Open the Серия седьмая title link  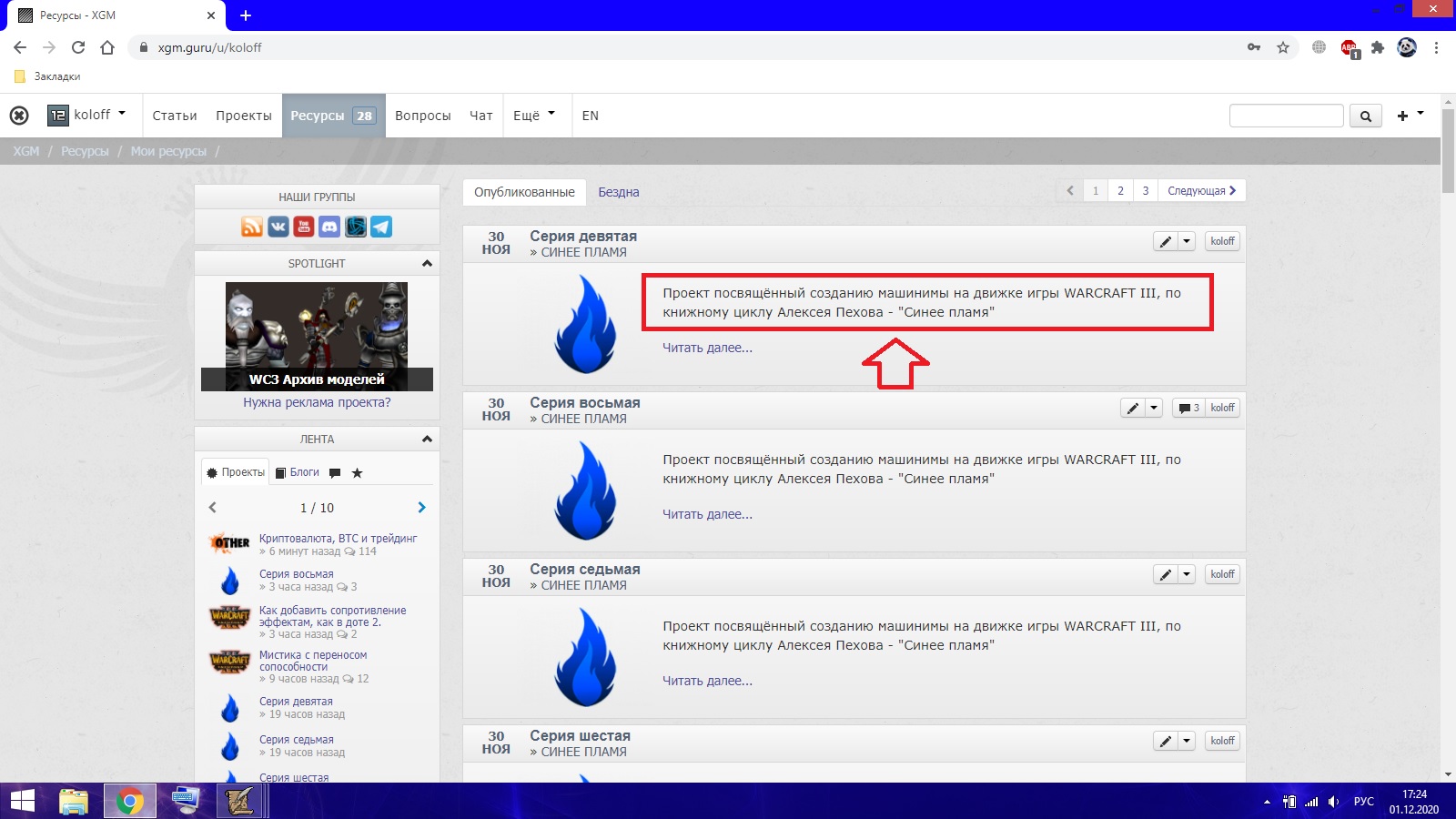pyautogui.click(x=585, y=570)
